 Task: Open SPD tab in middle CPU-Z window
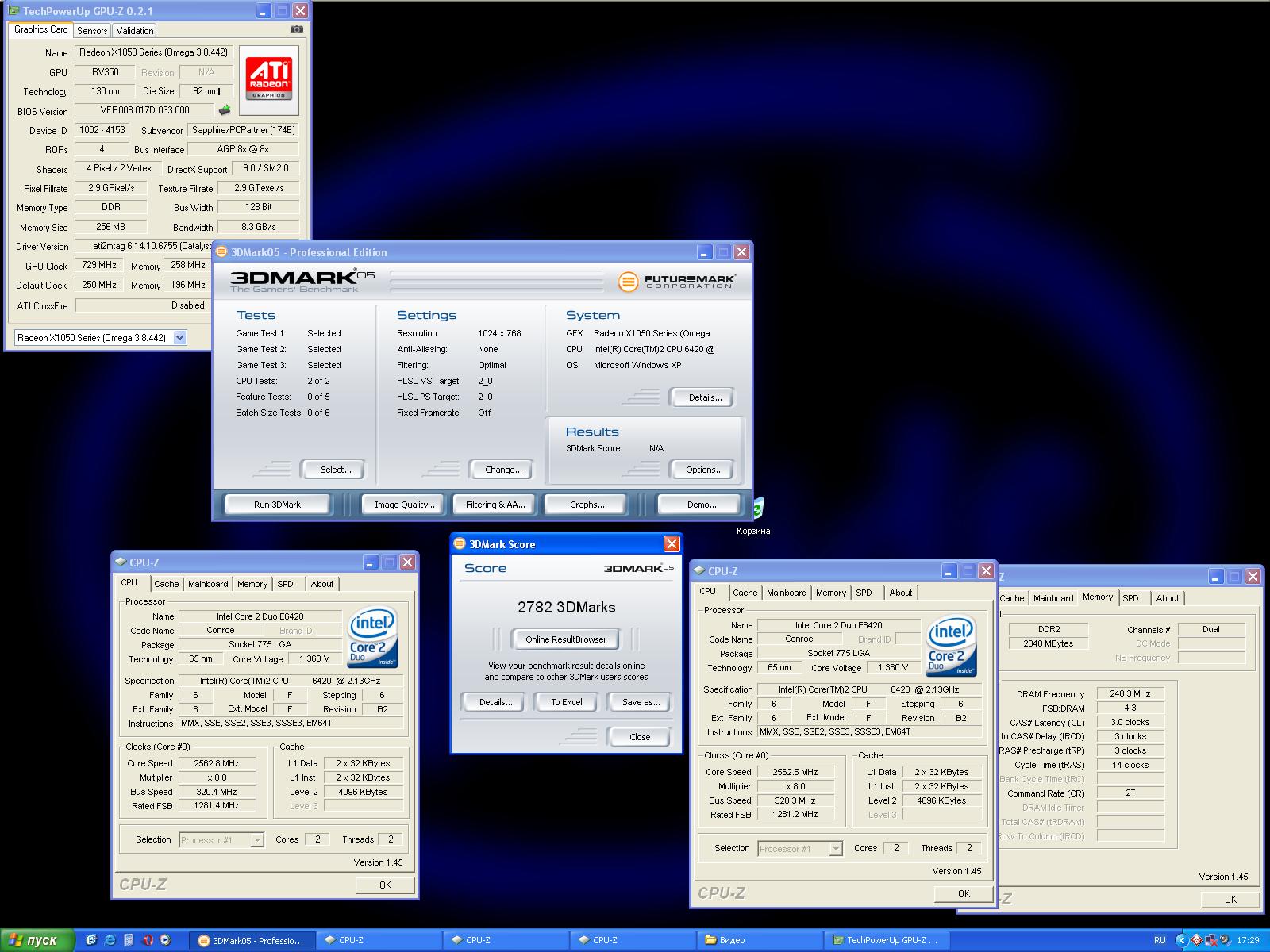864,592
